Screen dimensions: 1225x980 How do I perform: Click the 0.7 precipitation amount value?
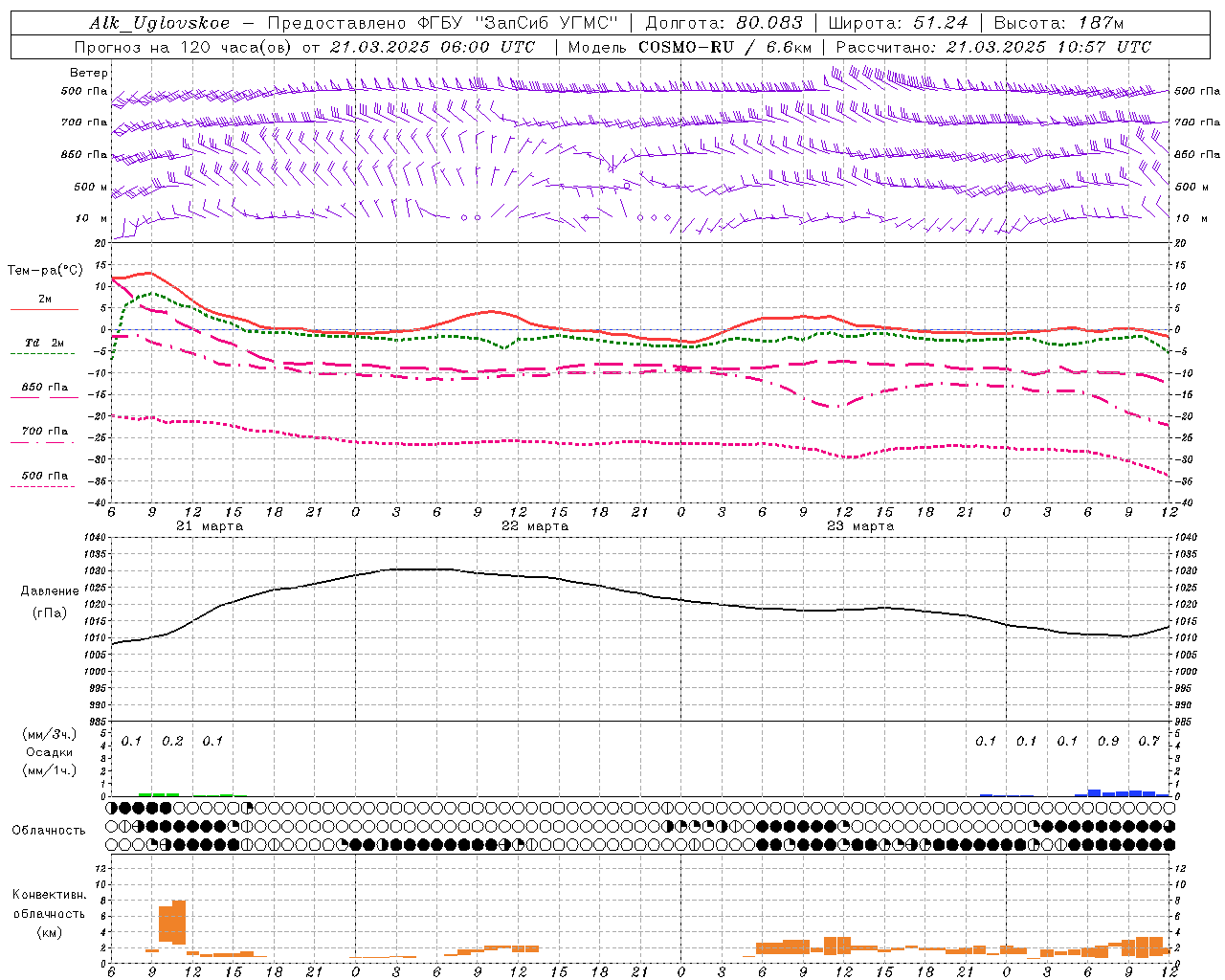1148,742
